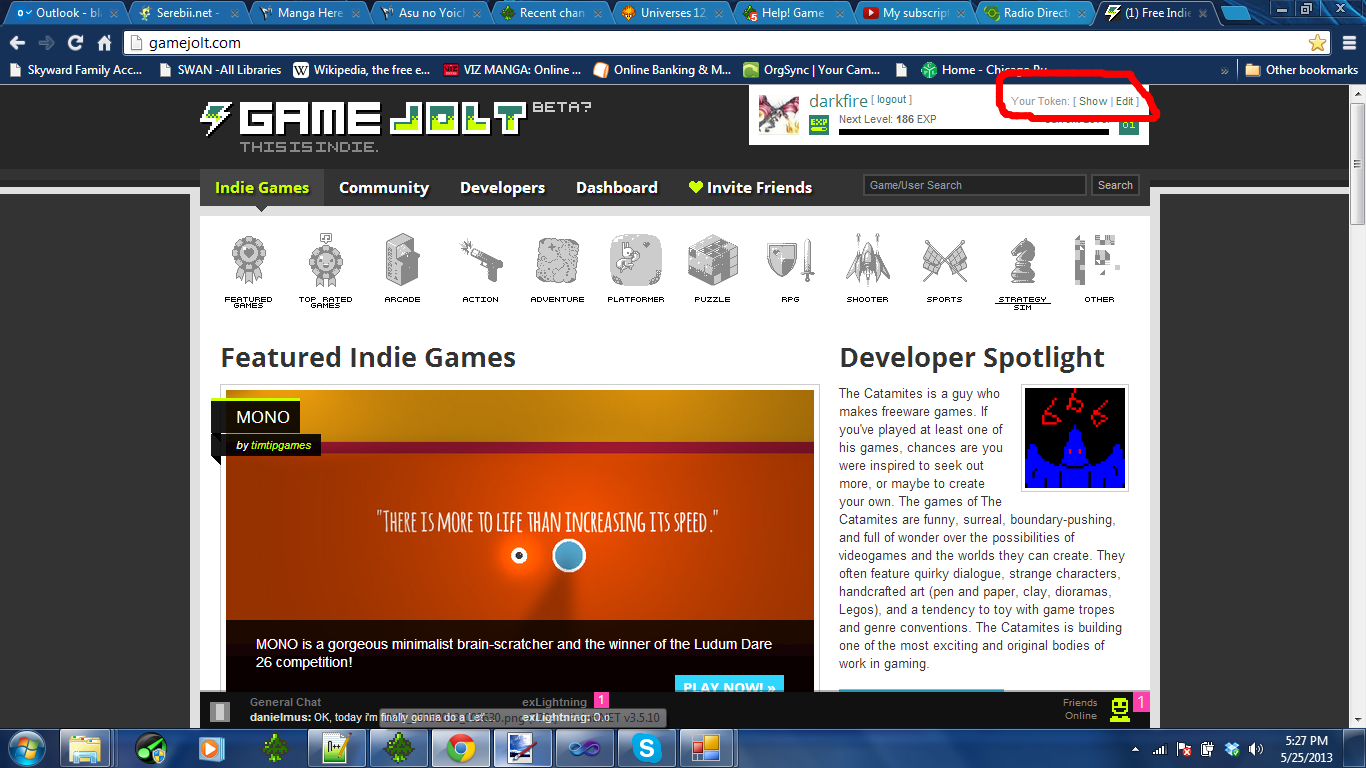Open the MONO featured game banner
Image resolution: width=1366 pixels, height=768 pixels.
click(x=520, y=540)
